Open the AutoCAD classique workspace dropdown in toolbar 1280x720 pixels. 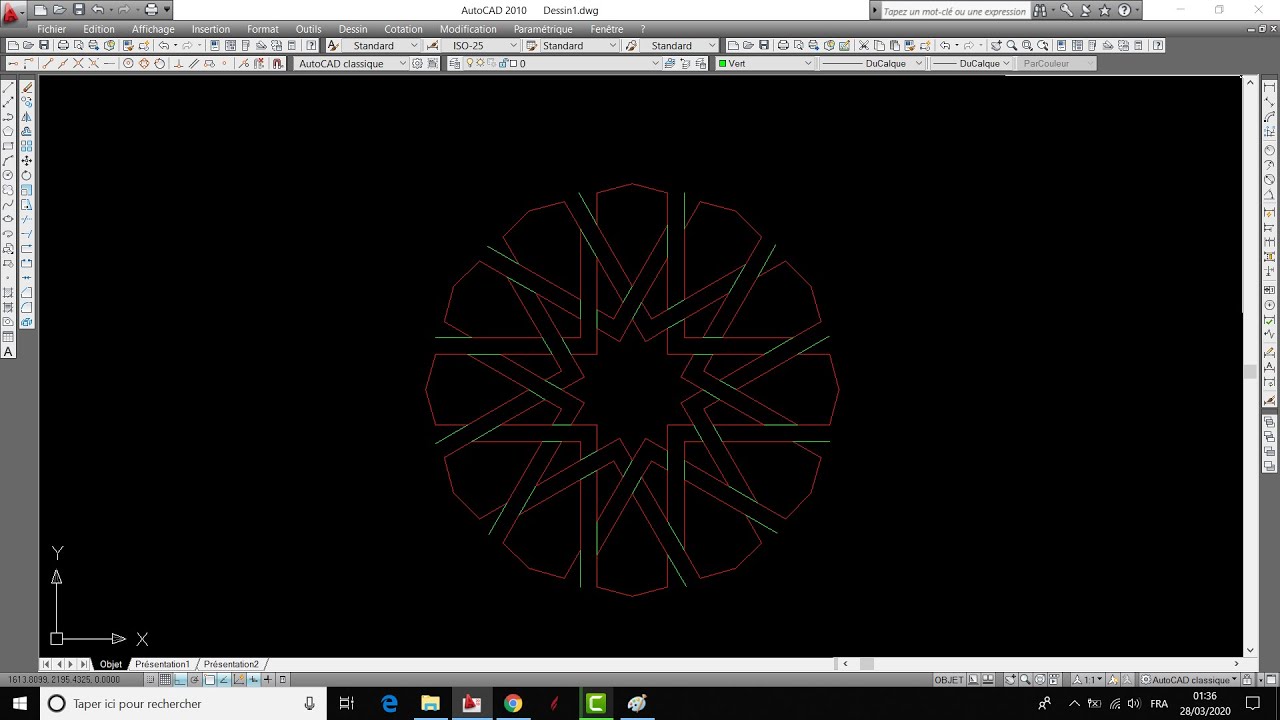pyautogui.click(x=352, y=63)
